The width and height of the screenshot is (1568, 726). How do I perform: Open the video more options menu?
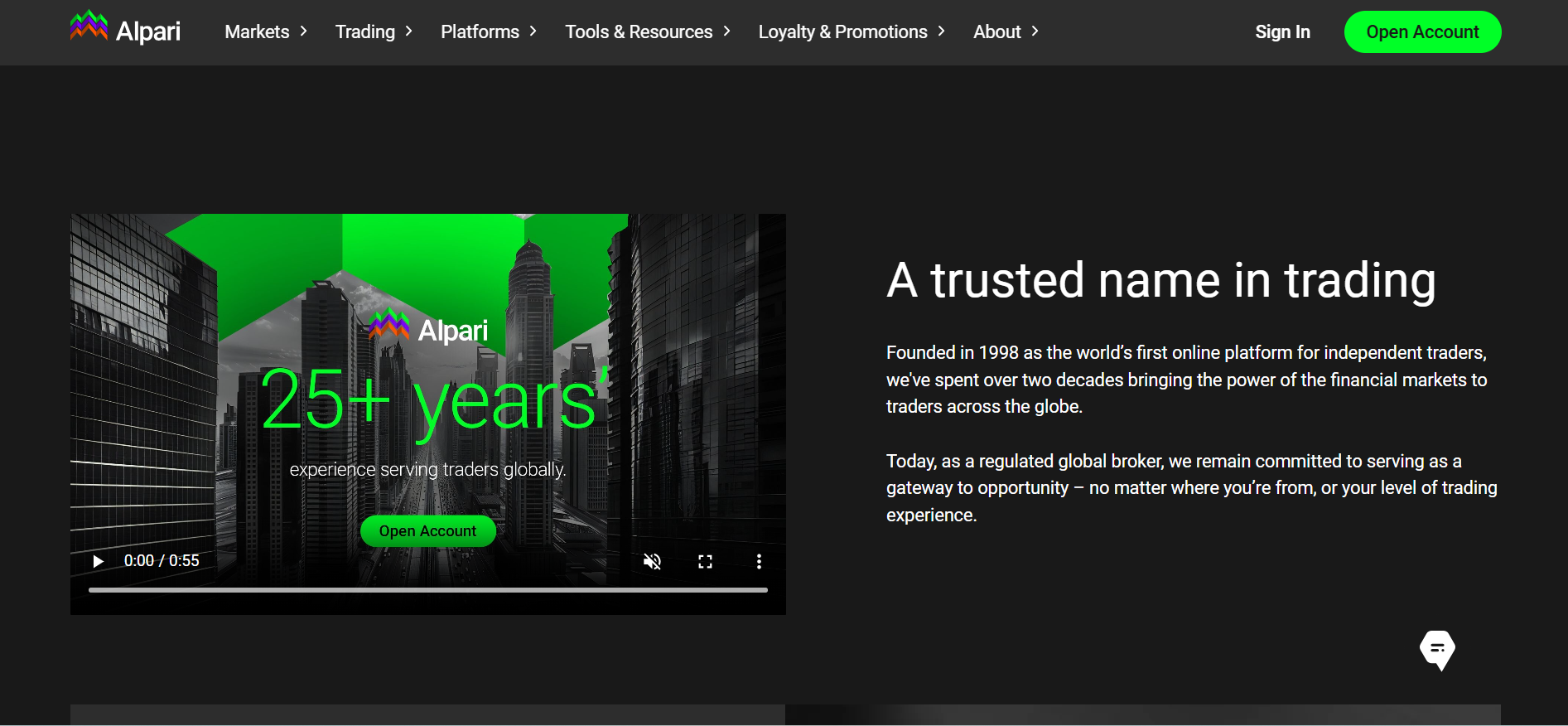click(x=759, y=561)
